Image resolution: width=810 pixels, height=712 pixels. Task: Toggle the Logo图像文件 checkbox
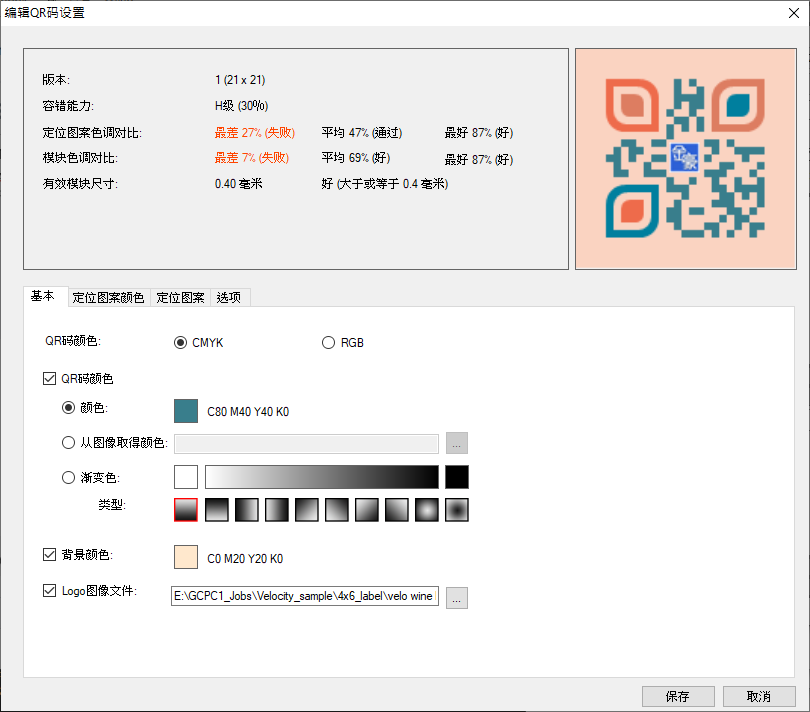click(x=49, y=591)
